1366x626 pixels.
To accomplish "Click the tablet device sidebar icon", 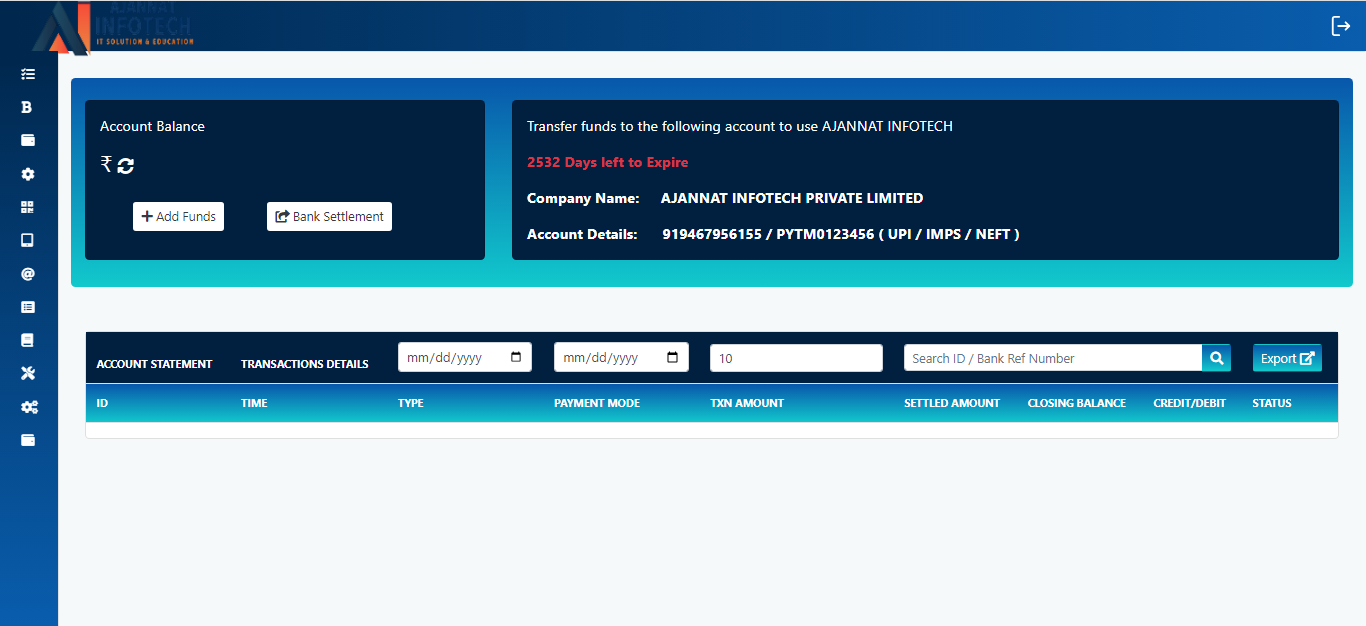I will (x=28, y=240).
